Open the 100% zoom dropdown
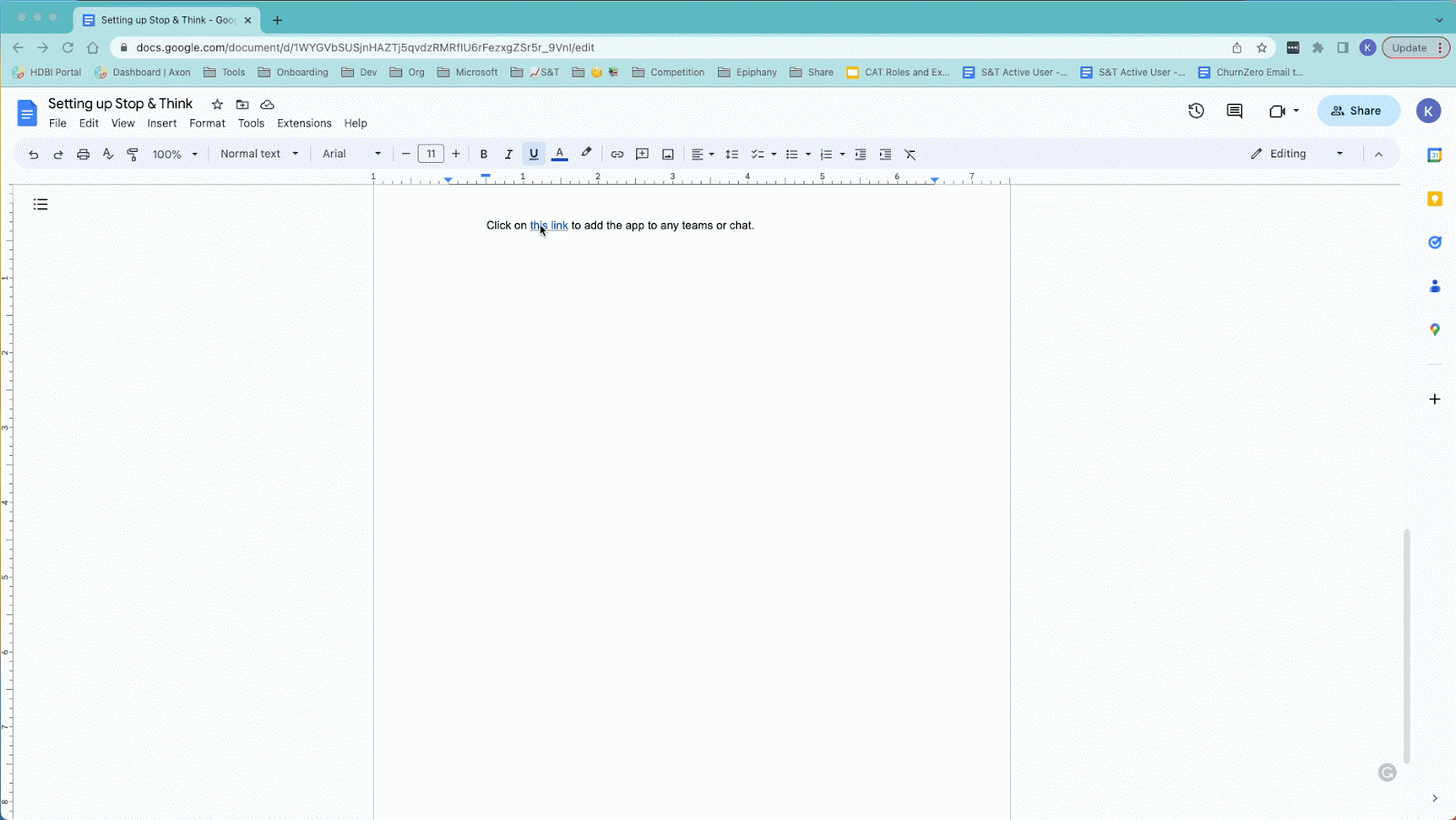The image size is (1456, 820). [x=175, y=155]
